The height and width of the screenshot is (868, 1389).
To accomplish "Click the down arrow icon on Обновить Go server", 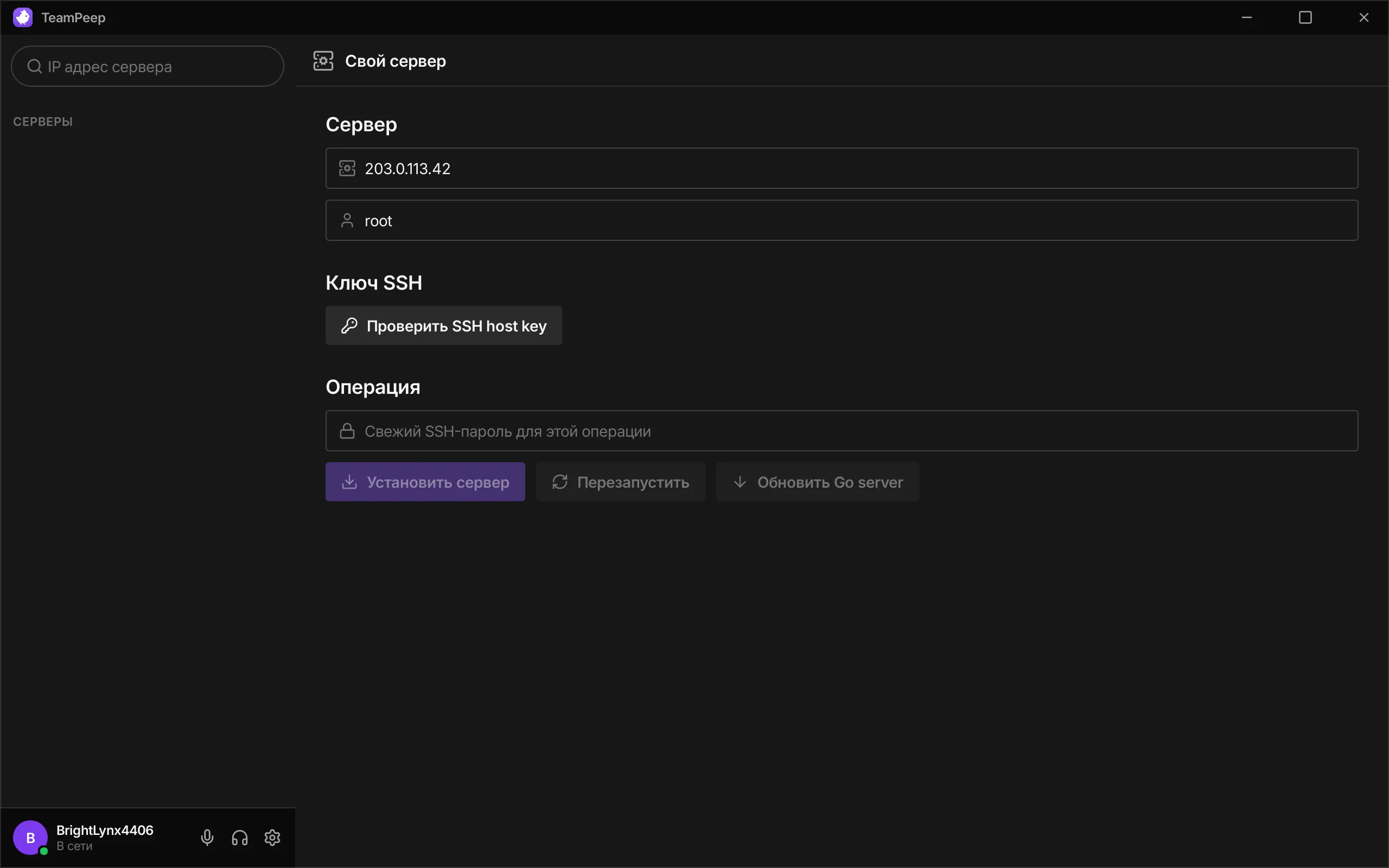I will [741, 482].
